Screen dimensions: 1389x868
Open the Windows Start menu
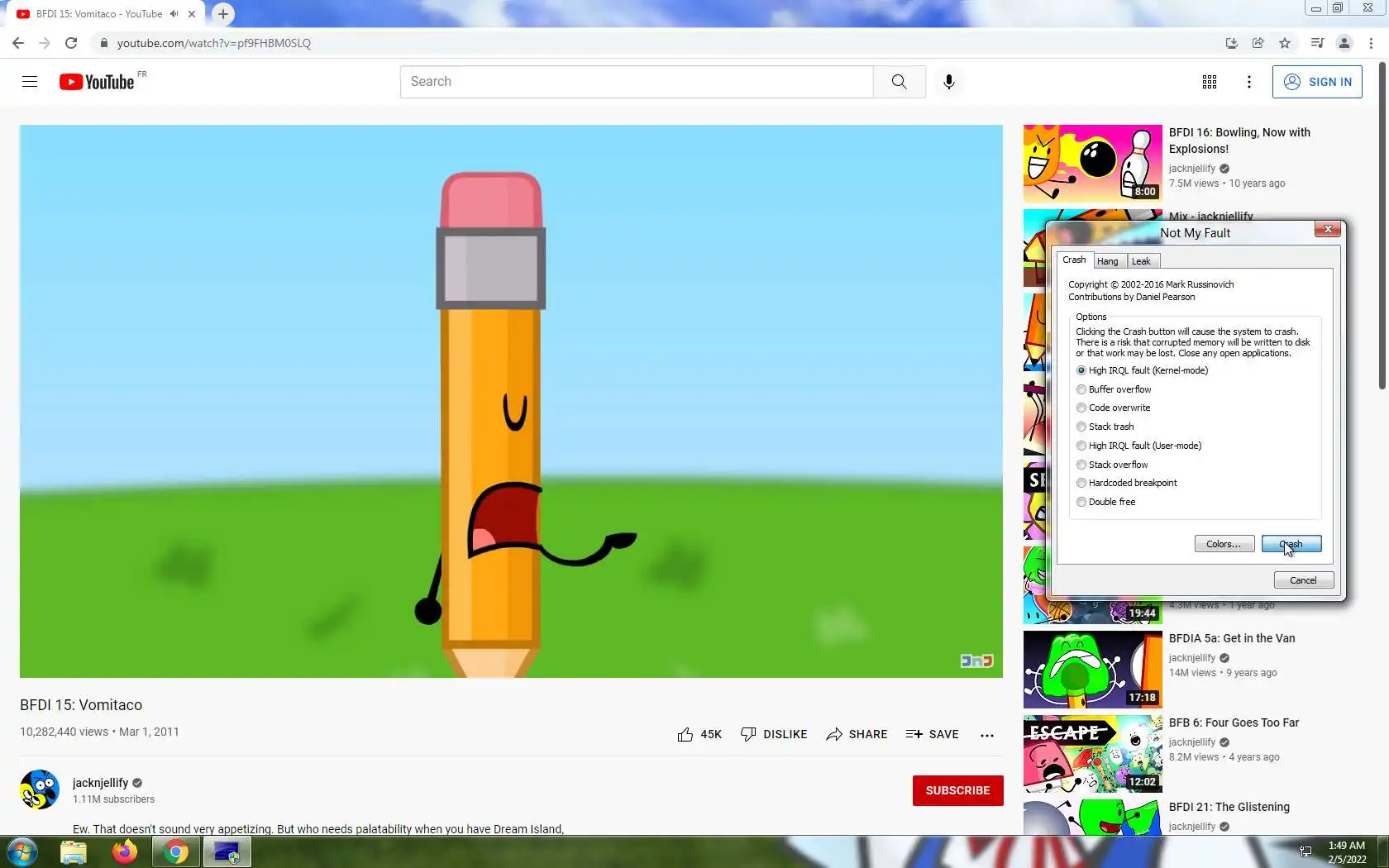tap(21, 851)
